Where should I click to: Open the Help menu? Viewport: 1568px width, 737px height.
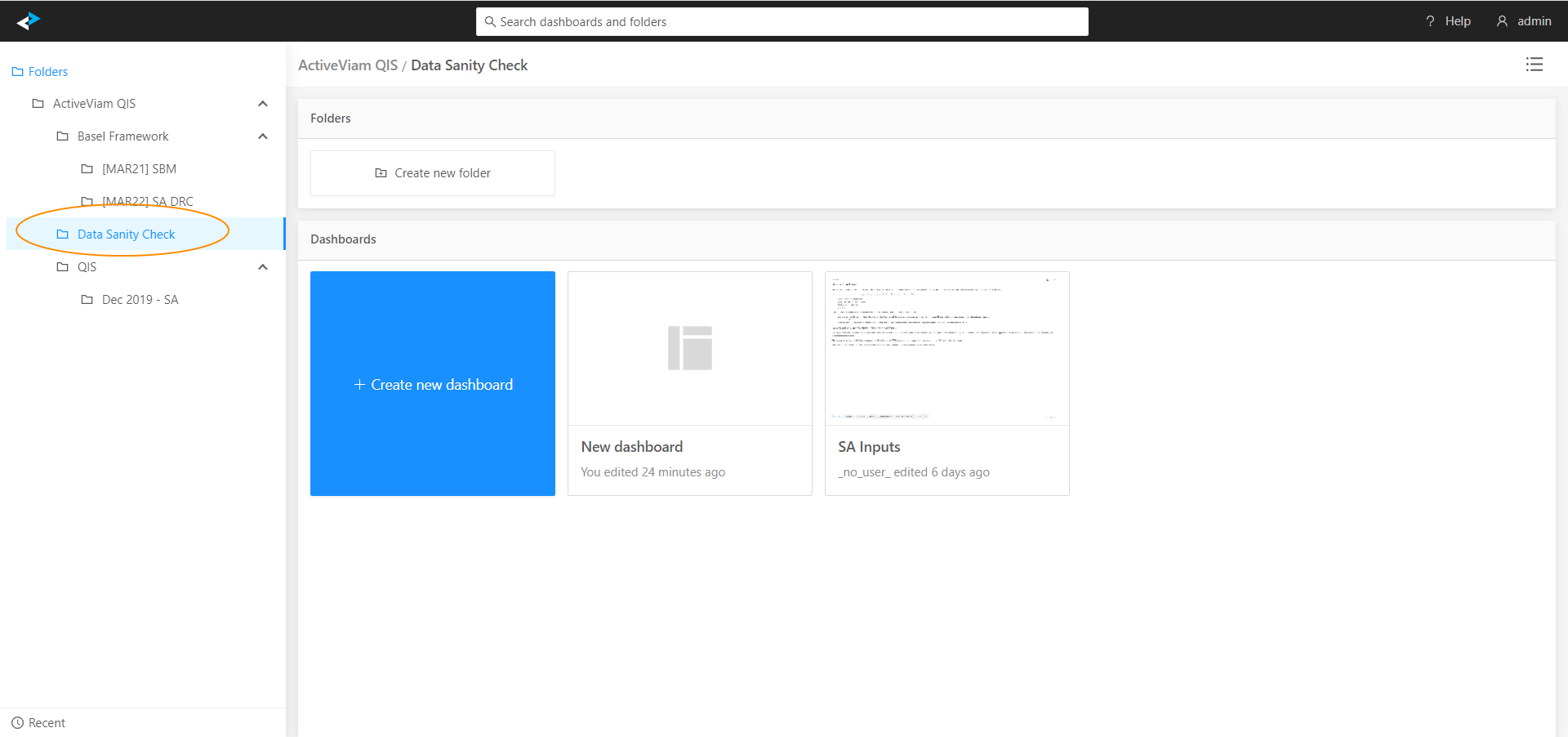point(1448,21)
